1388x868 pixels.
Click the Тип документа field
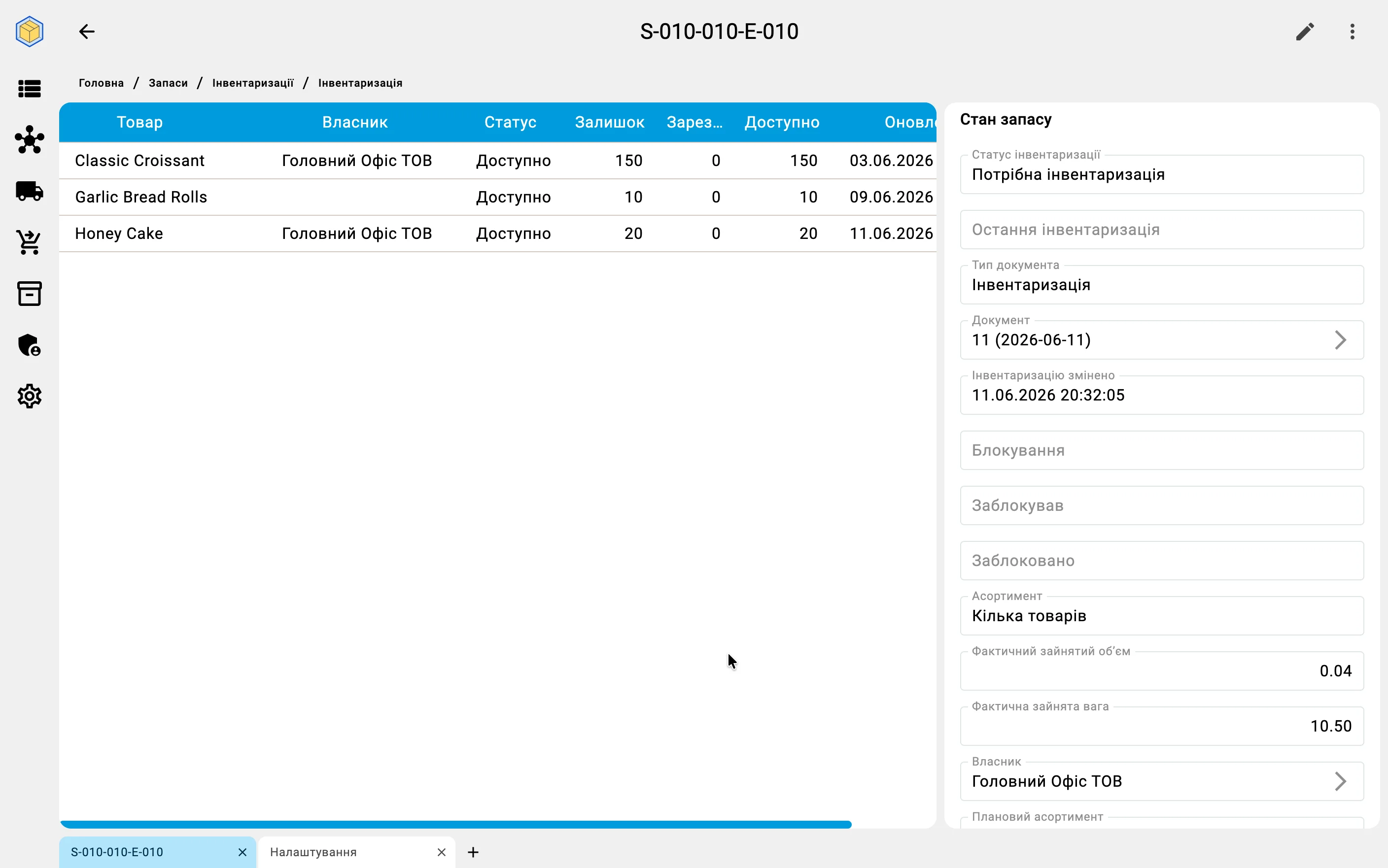pyautogui.click(x=1161, y=285)
